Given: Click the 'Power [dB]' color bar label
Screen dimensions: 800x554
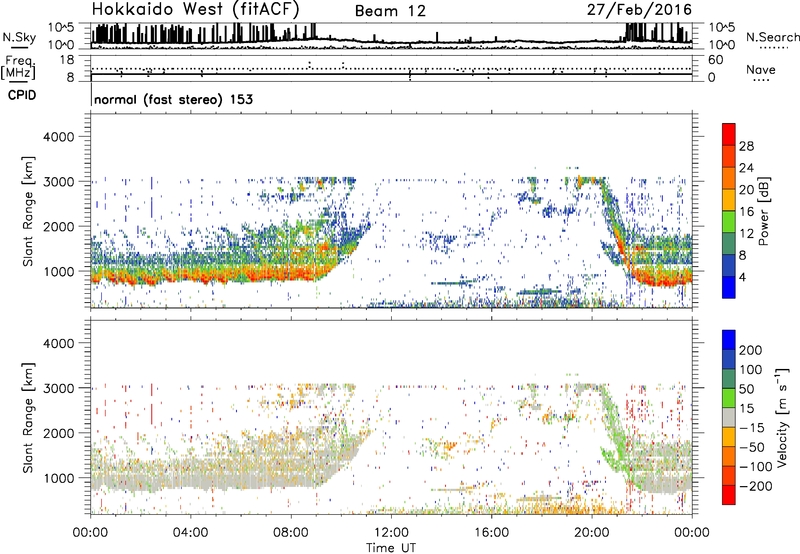Looking at the screenshot, I should tap(763, 211).
